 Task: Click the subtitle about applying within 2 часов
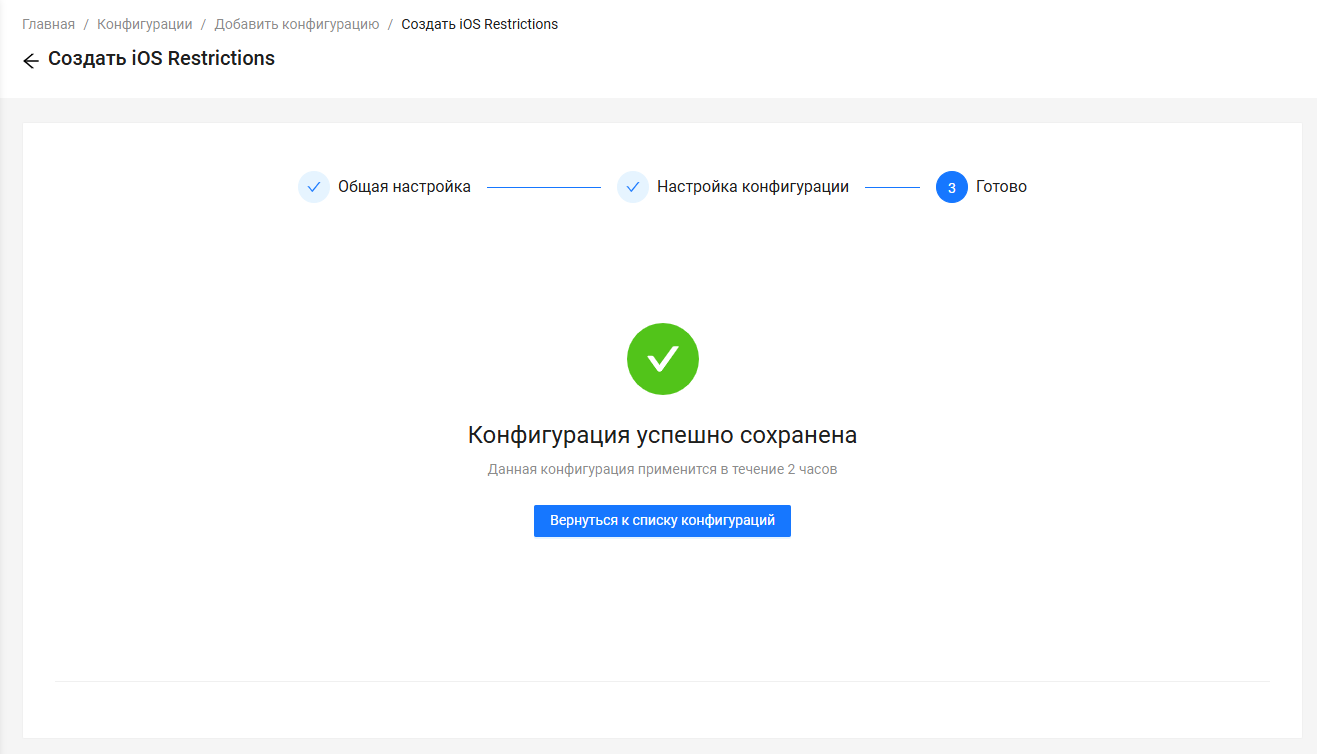pyautogui.click(x=662, y=469)
